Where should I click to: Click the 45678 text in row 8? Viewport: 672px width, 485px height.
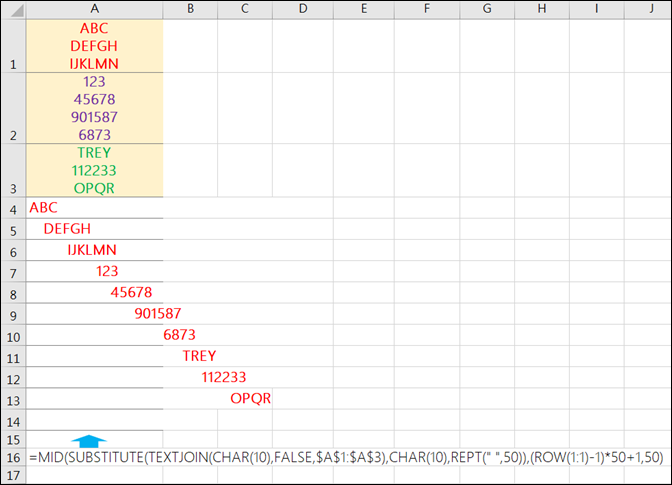(x=131, y=292)
